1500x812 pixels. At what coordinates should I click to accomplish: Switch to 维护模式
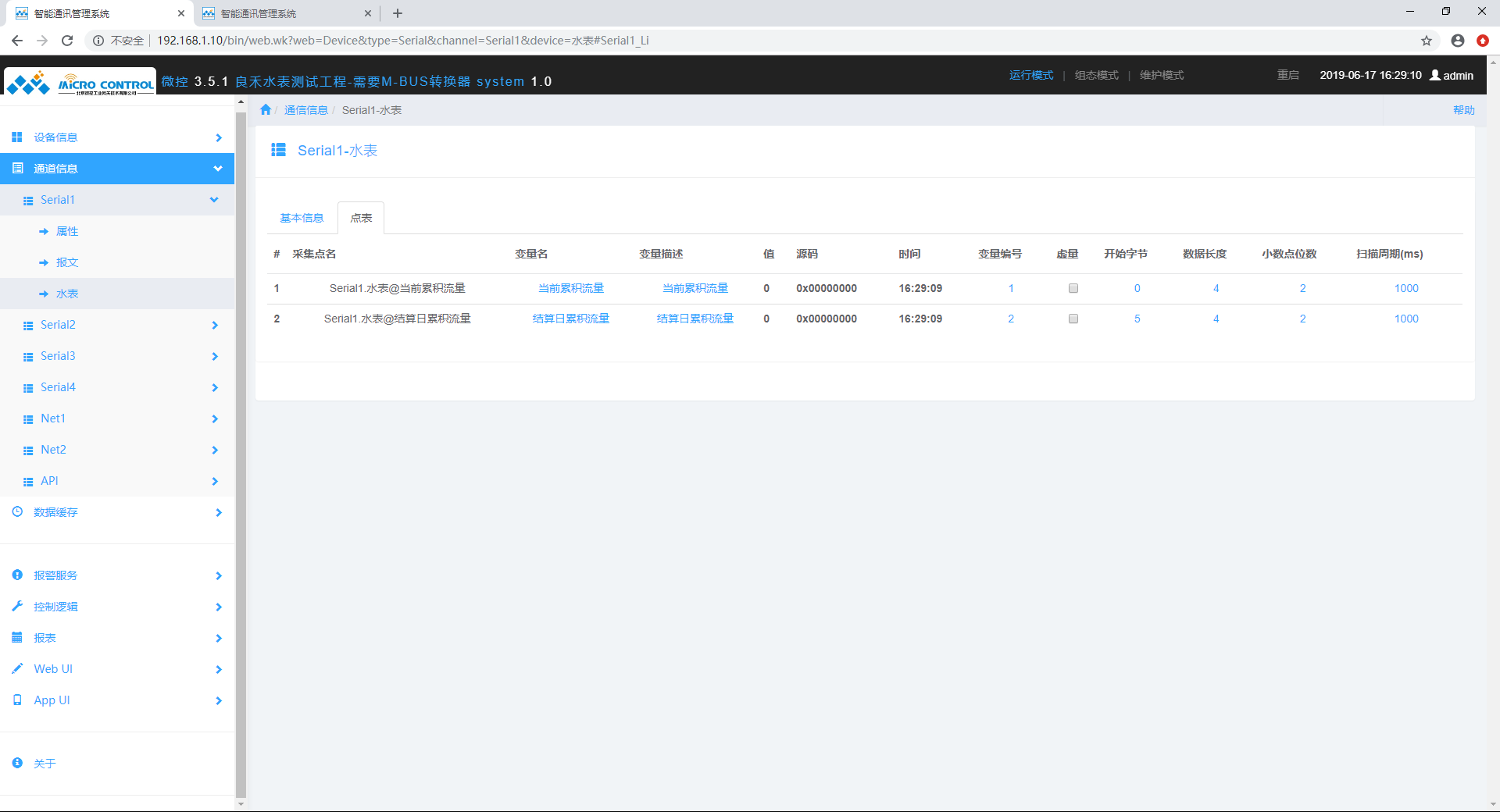[x=1162, y=75]
